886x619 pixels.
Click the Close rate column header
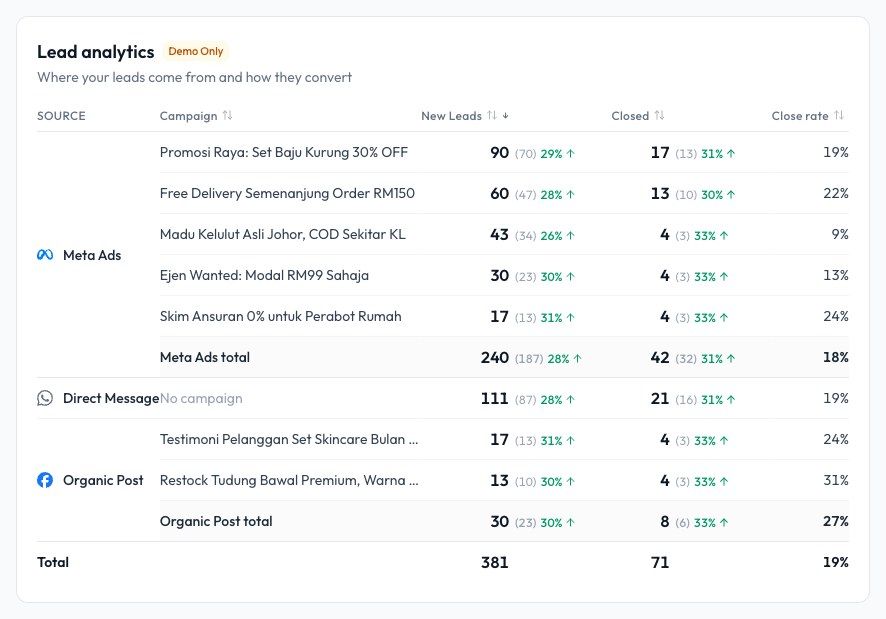800,116
